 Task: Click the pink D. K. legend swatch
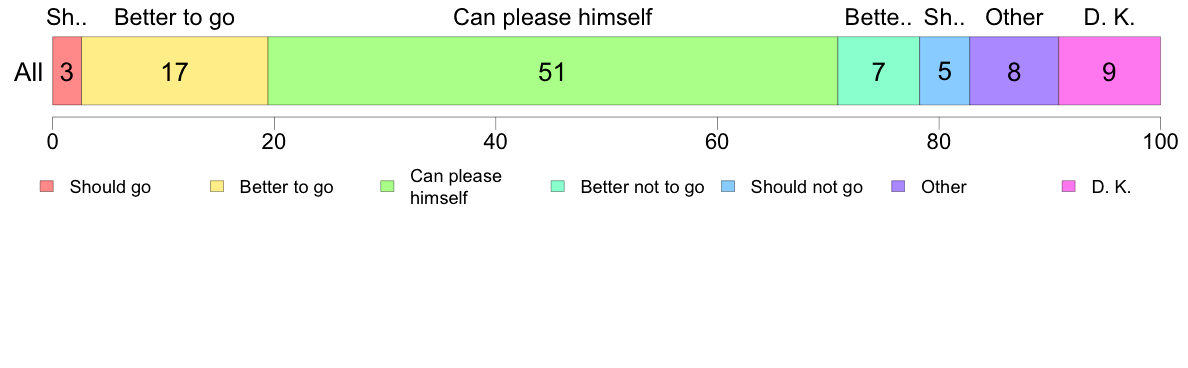[x=1069, y=187]
